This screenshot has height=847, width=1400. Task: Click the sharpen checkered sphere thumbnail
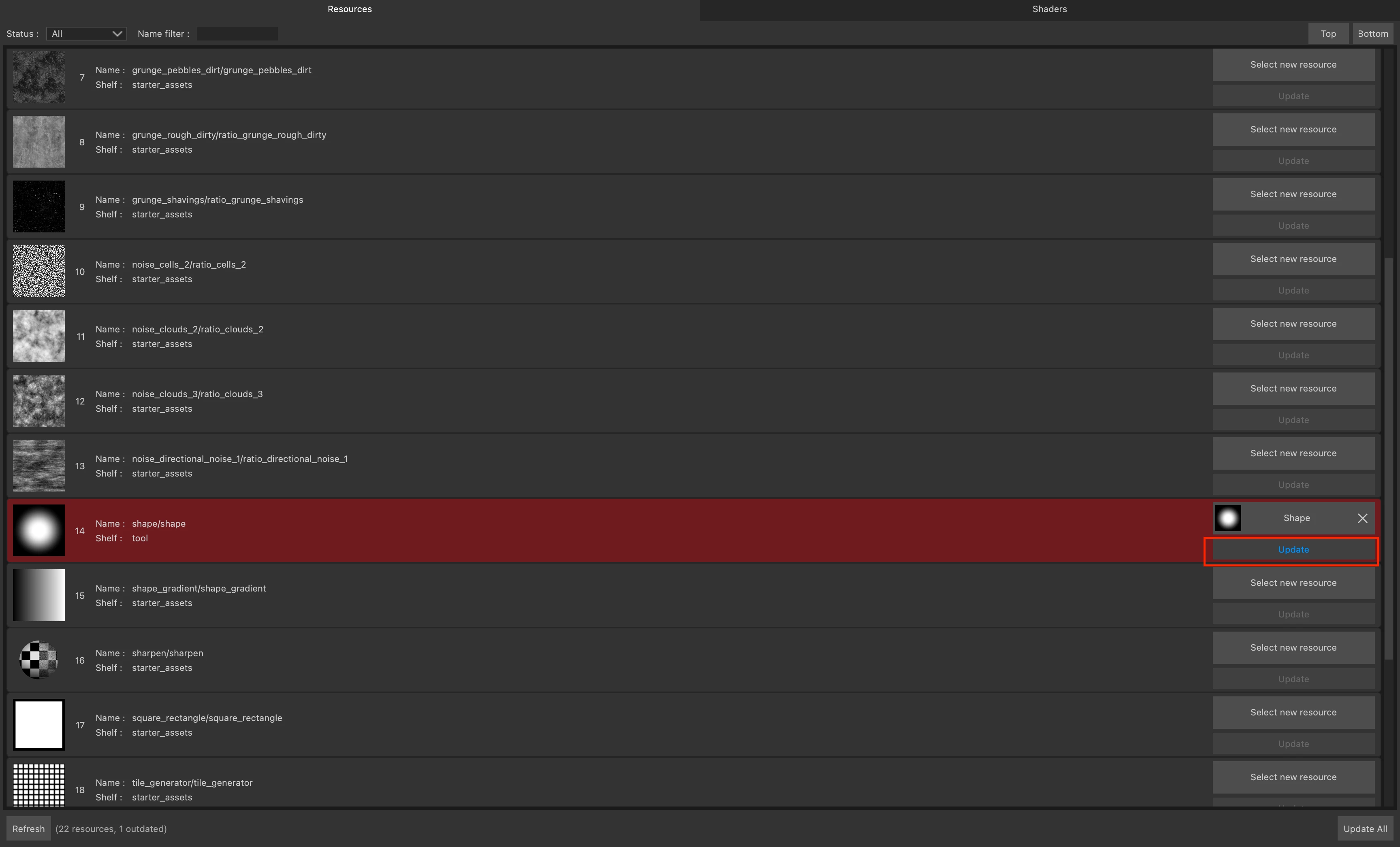click(x=38, y=660)
